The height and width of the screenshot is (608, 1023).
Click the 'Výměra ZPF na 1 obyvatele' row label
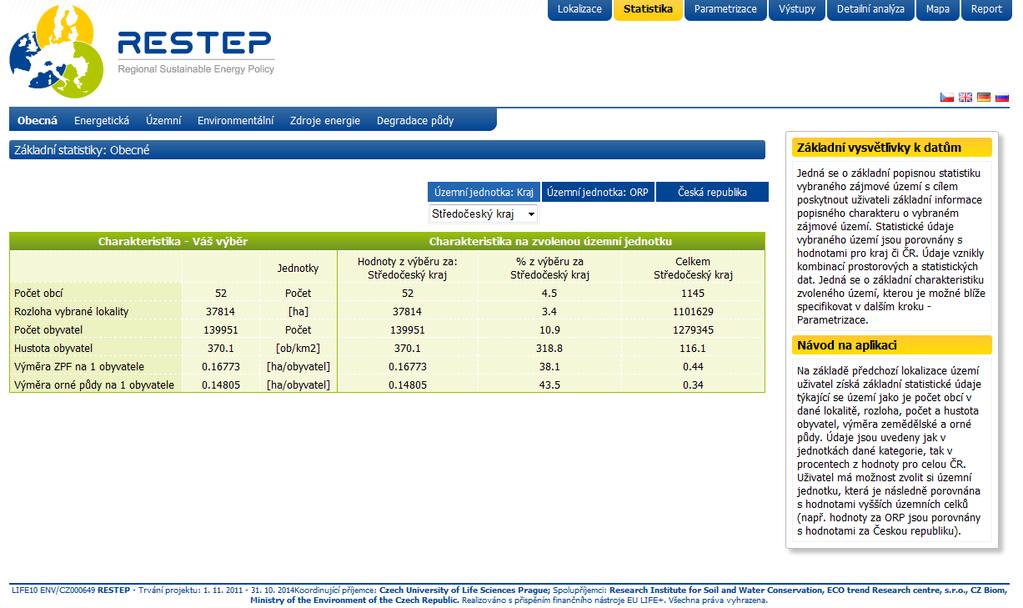[79, 367]
